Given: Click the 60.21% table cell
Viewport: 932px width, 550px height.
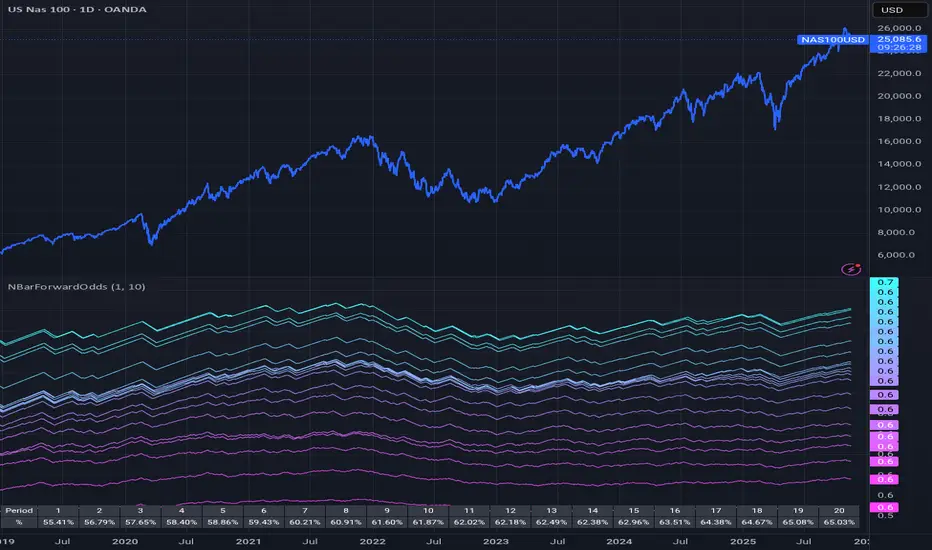Looking at the screenshot, I should (x=305, y=522).
